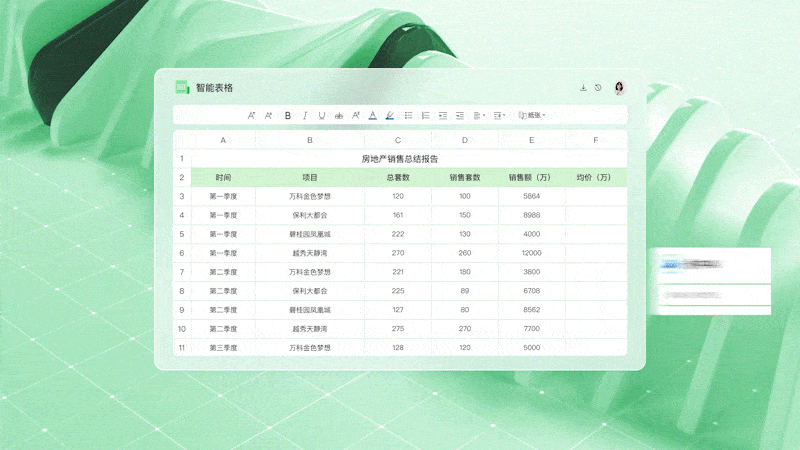The width and height of the screenshot is (800, 450).
Task: Open the user avatar menu
Action: pyautogui.click(x=619, y=88)
